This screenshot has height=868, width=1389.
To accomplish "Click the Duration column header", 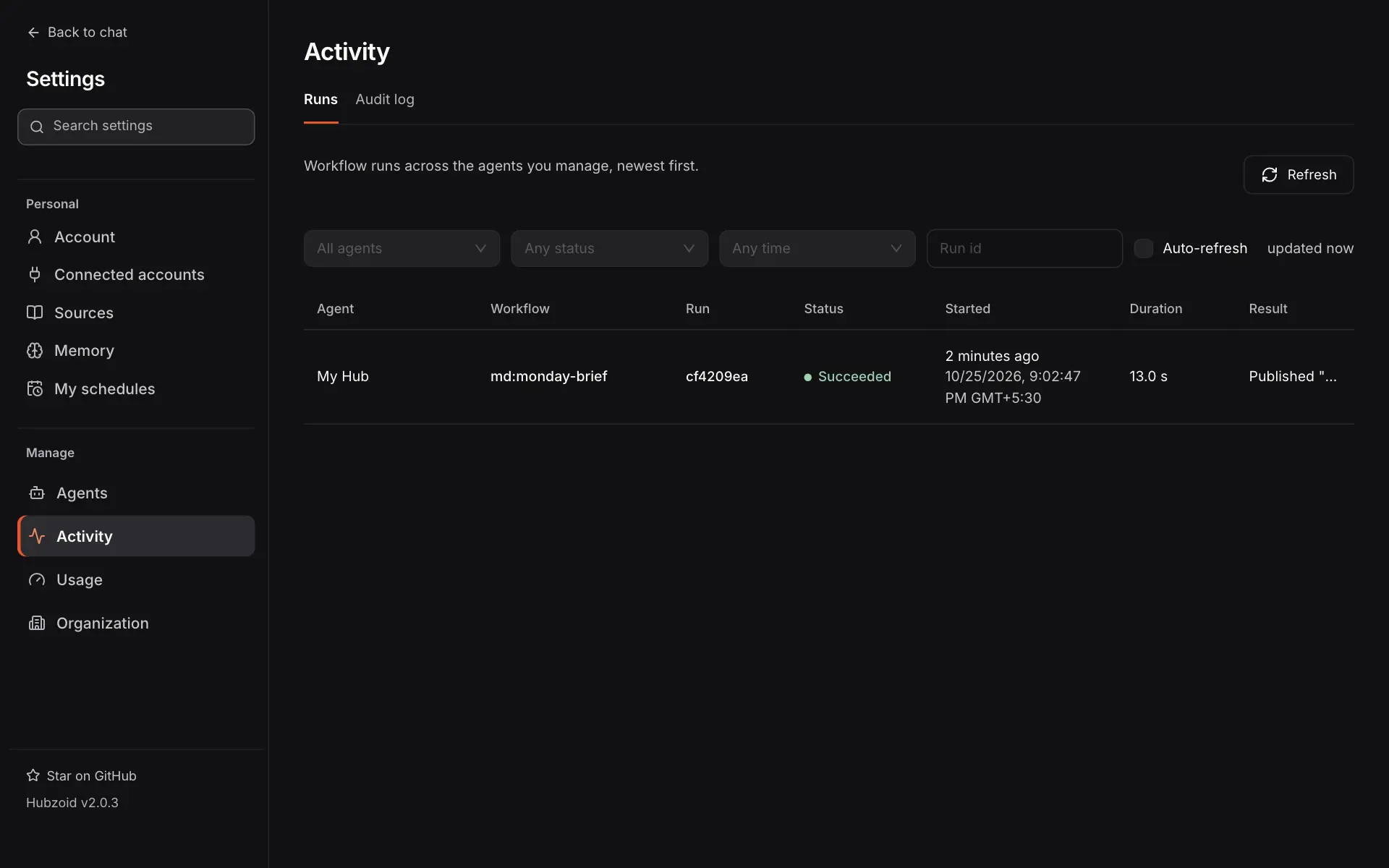I will point(1155,308).
